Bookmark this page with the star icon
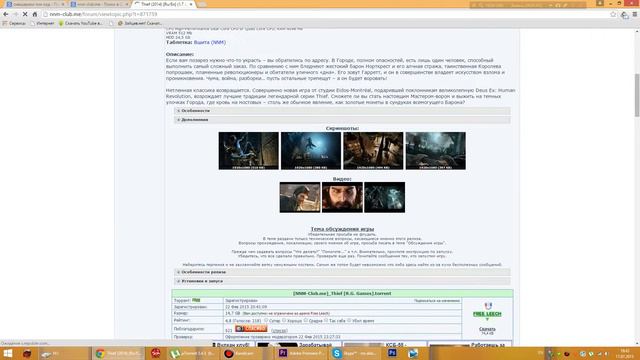The height and width of the screenshot is (360, 640). [x=613, y=14]
